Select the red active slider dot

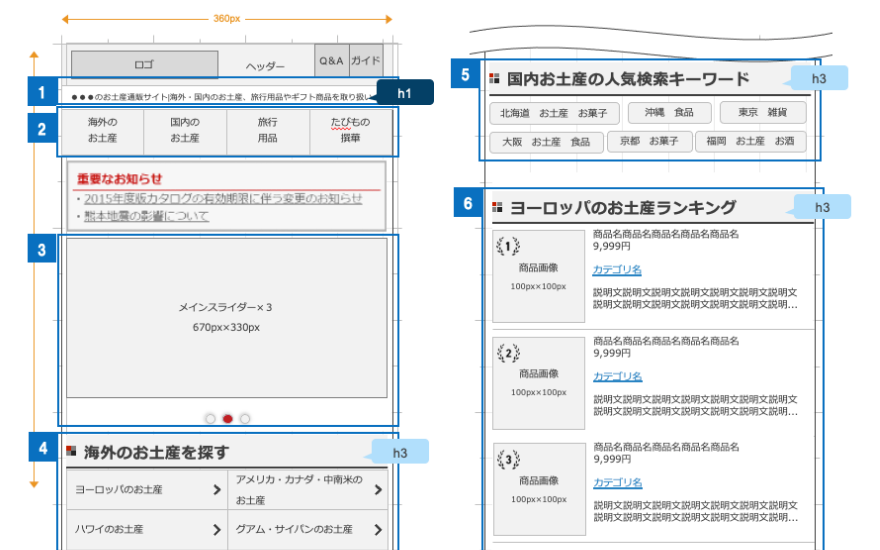228,419
